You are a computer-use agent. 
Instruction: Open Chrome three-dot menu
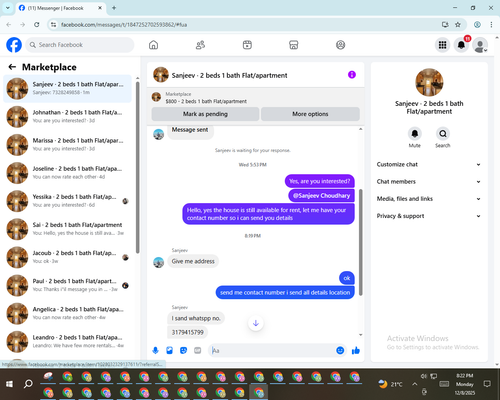click(x=491, y=25)
